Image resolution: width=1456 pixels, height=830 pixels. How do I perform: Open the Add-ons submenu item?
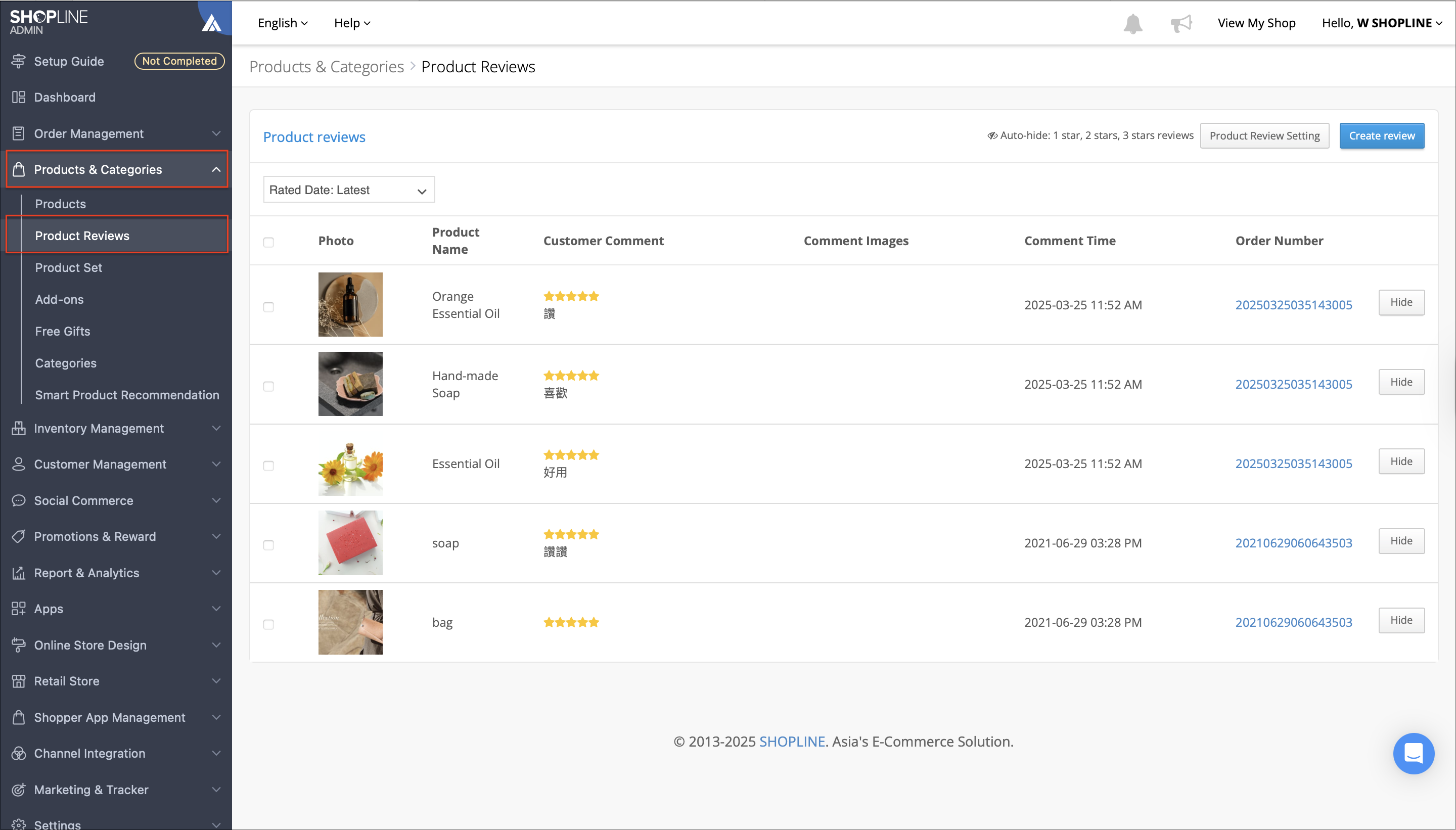pyautogui.click(x=59, y=300)
